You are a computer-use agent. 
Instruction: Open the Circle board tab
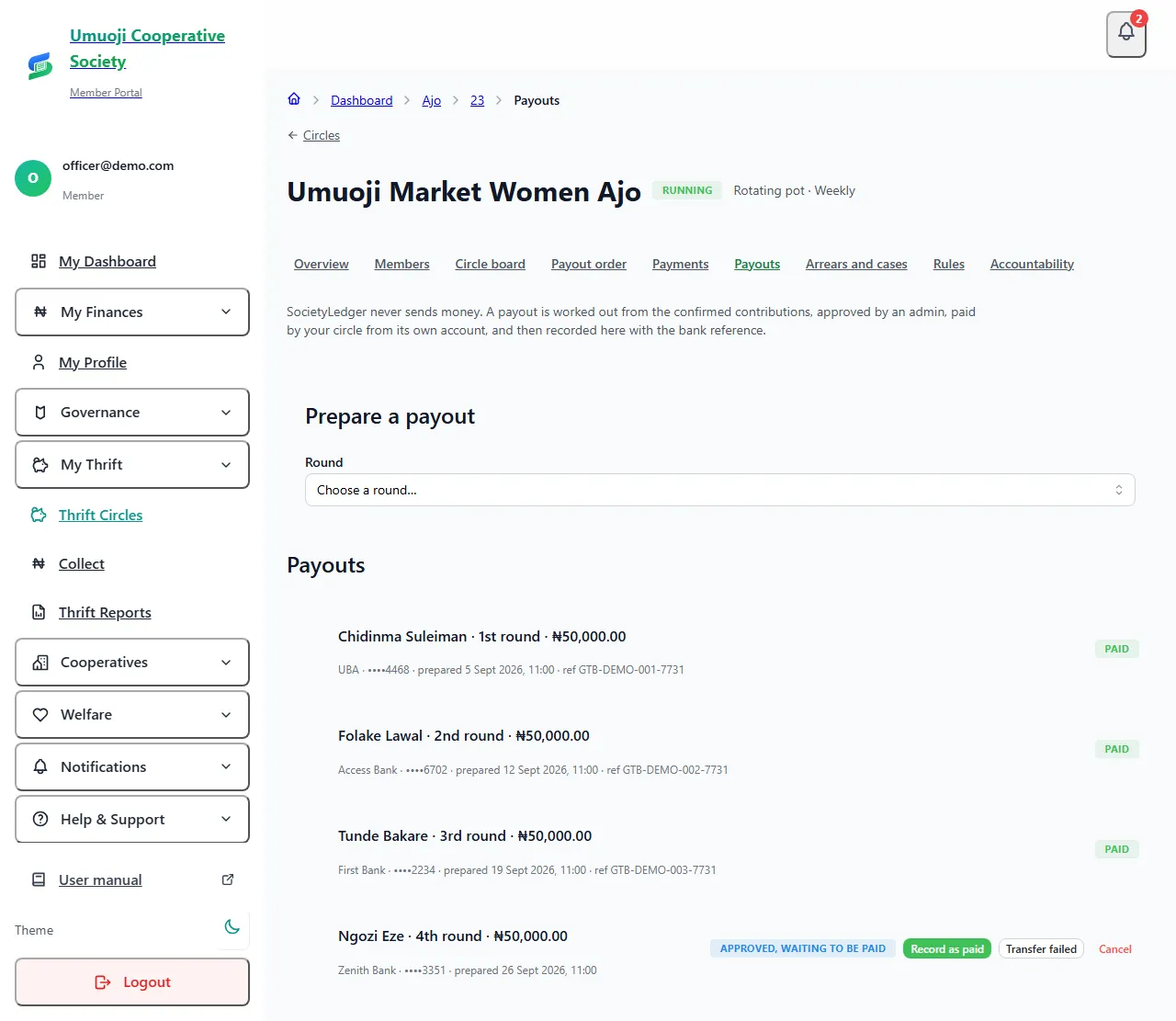(x=491, y=264)
